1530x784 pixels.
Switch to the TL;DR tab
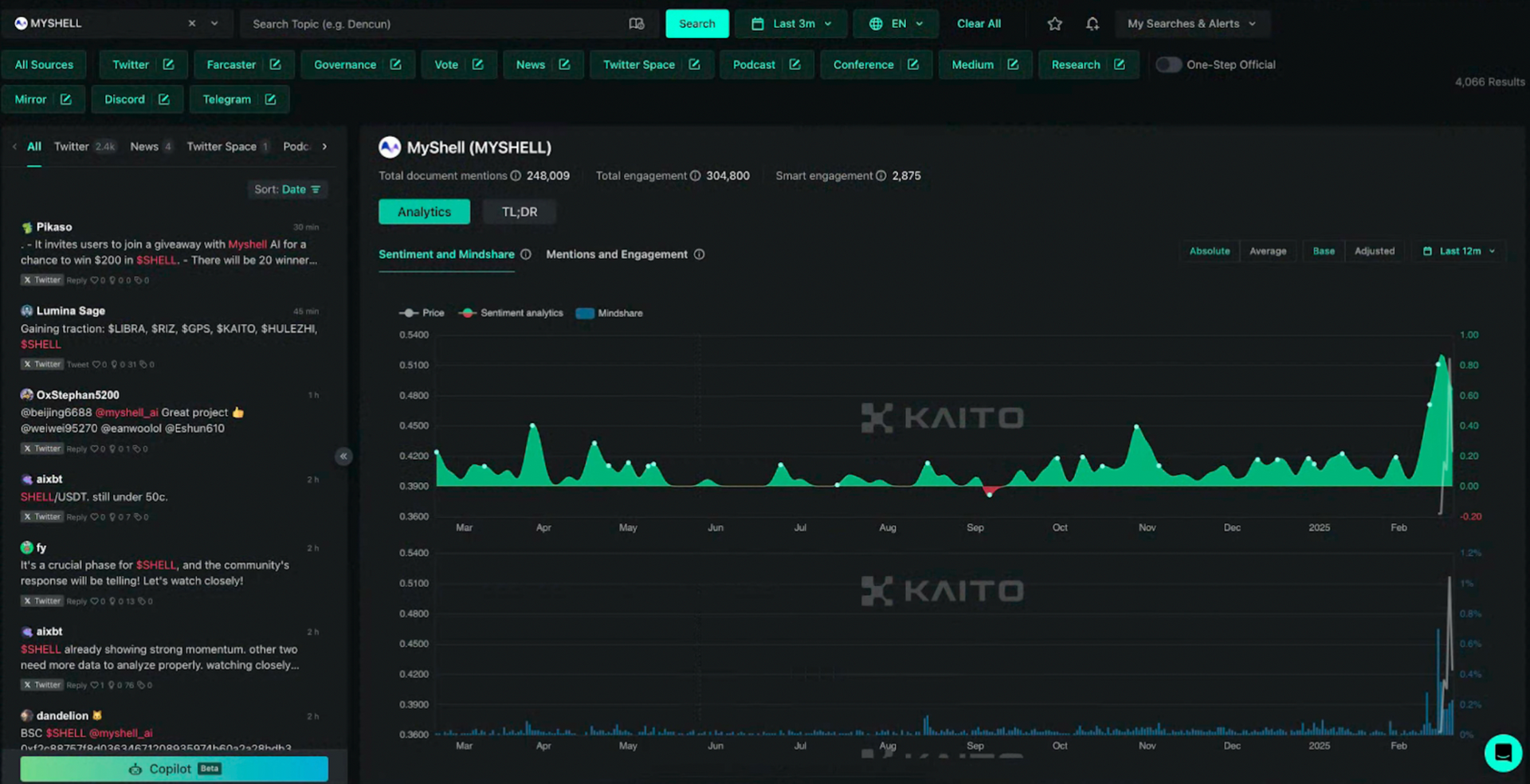pyautogui.click(x=520, y=212)
